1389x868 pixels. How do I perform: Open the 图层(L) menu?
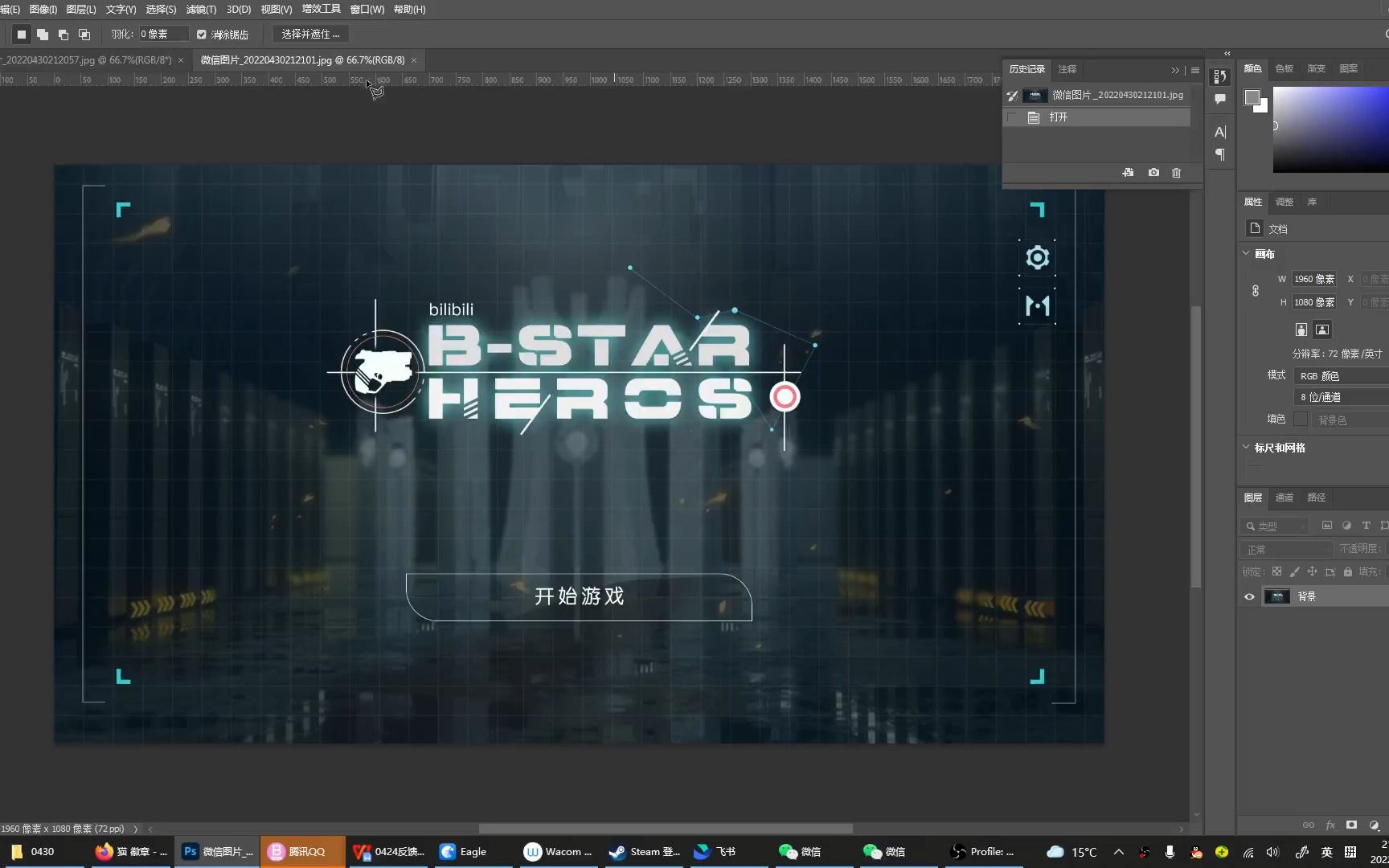pos(81,10)
